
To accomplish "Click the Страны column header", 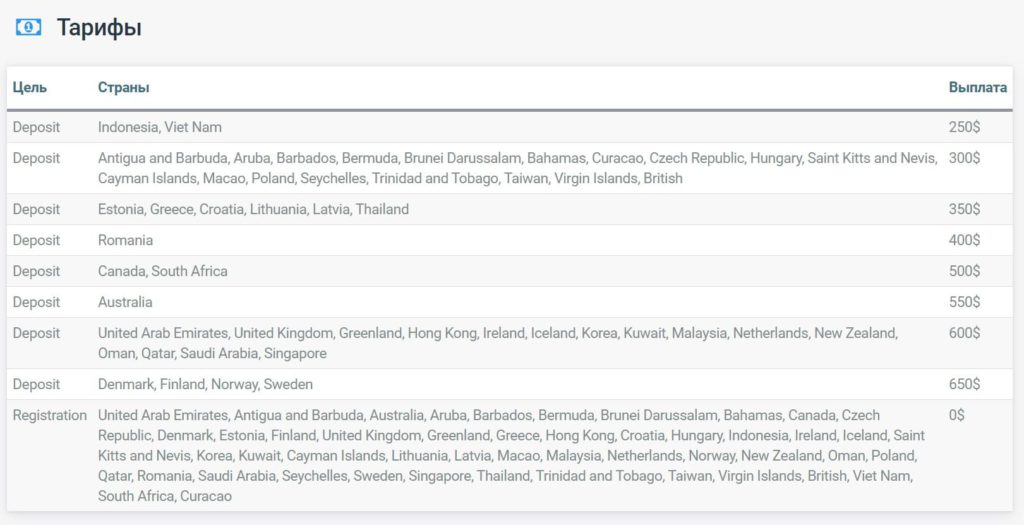I will [x=124, y=88].
